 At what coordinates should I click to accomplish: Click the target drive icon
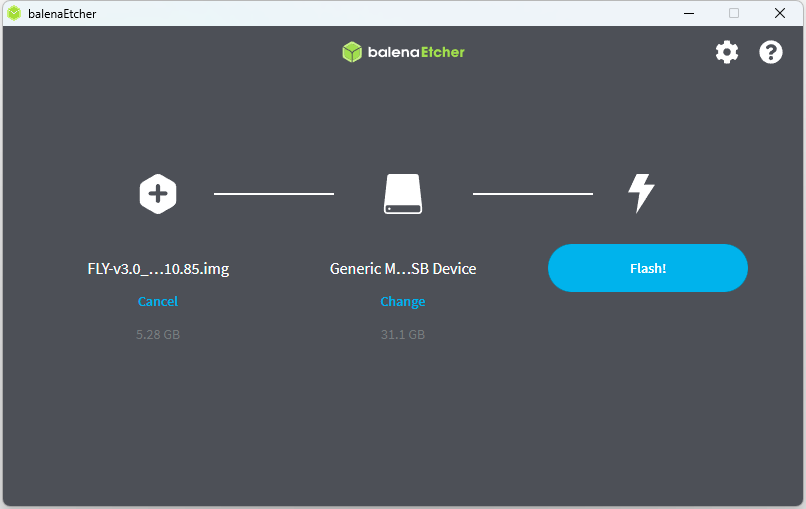403,193
